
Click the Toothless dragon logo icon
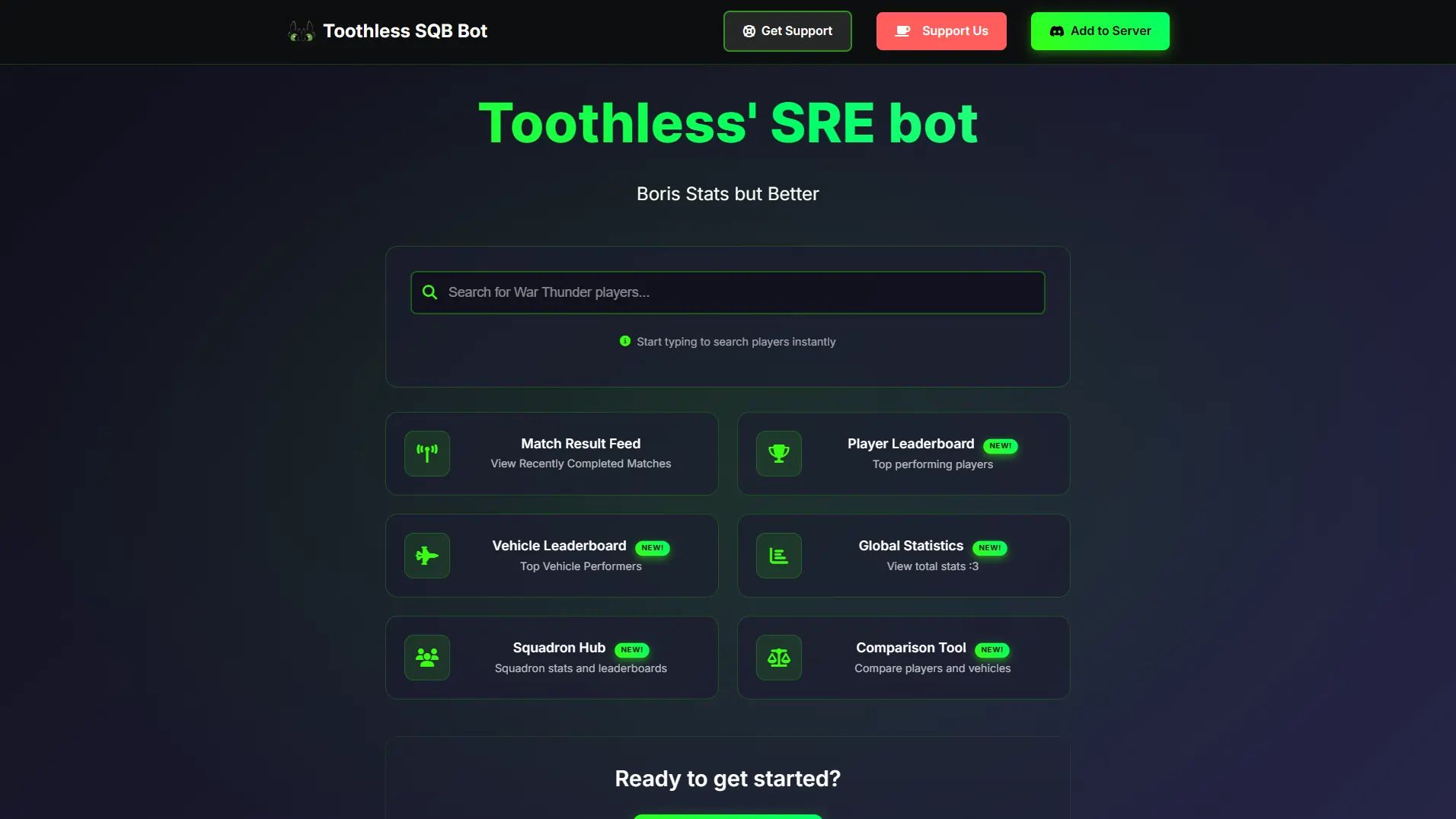301,31
